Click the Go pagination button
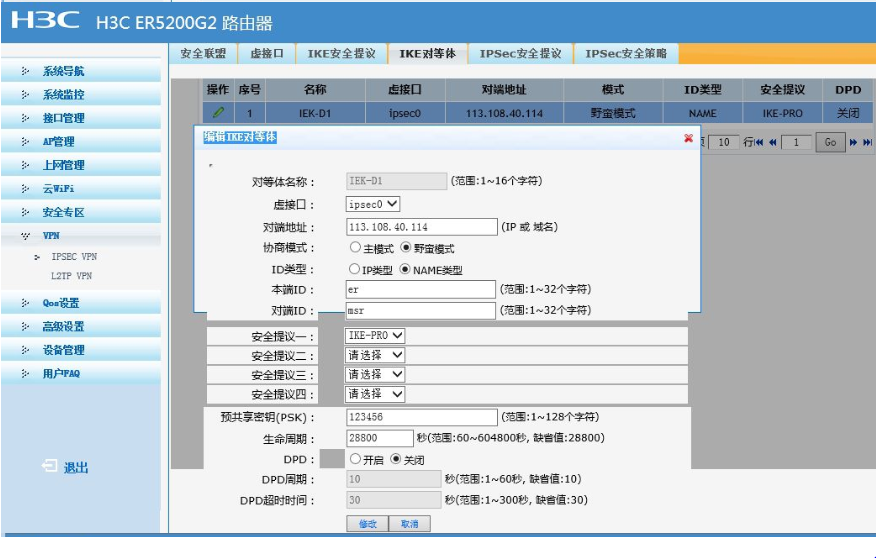The width and height of the screenshot is (876, 558). (x=830, y=142)
